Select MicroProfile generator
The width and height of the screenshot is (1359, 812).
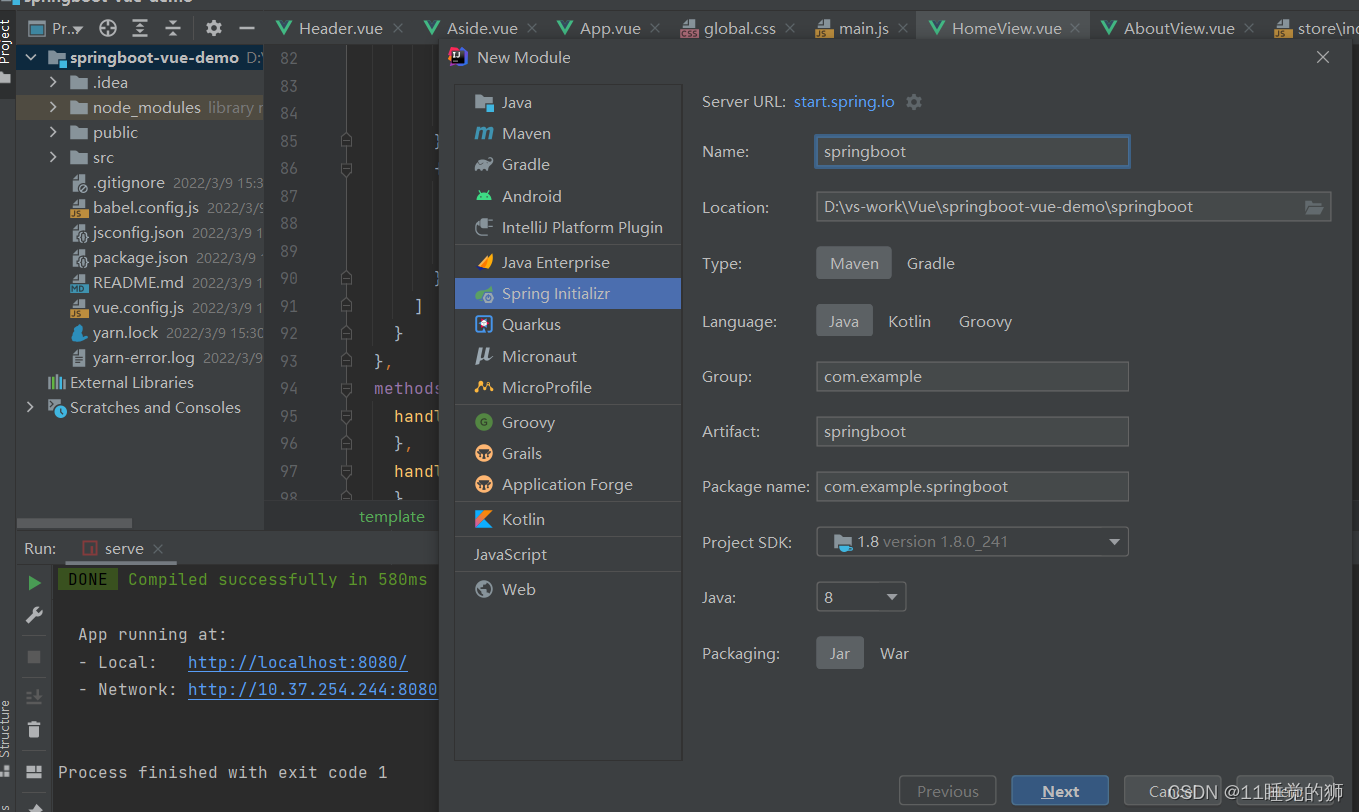567,387
